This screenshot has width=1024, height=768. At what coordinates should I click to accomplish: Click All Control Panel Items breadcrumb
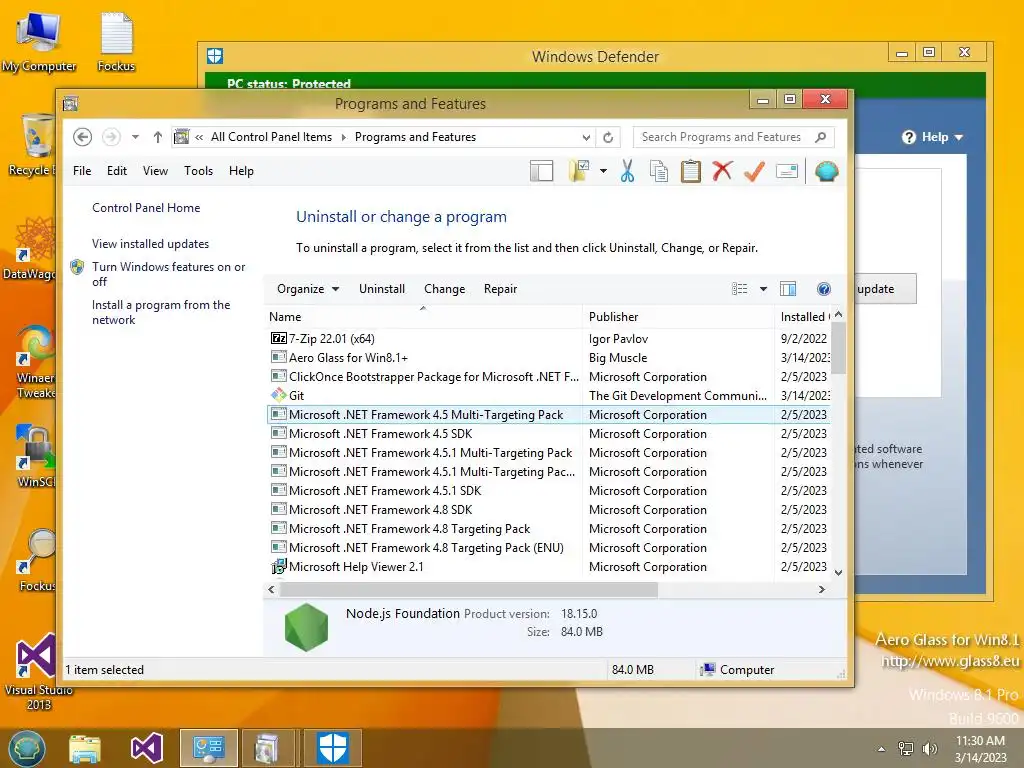[271, 137]
